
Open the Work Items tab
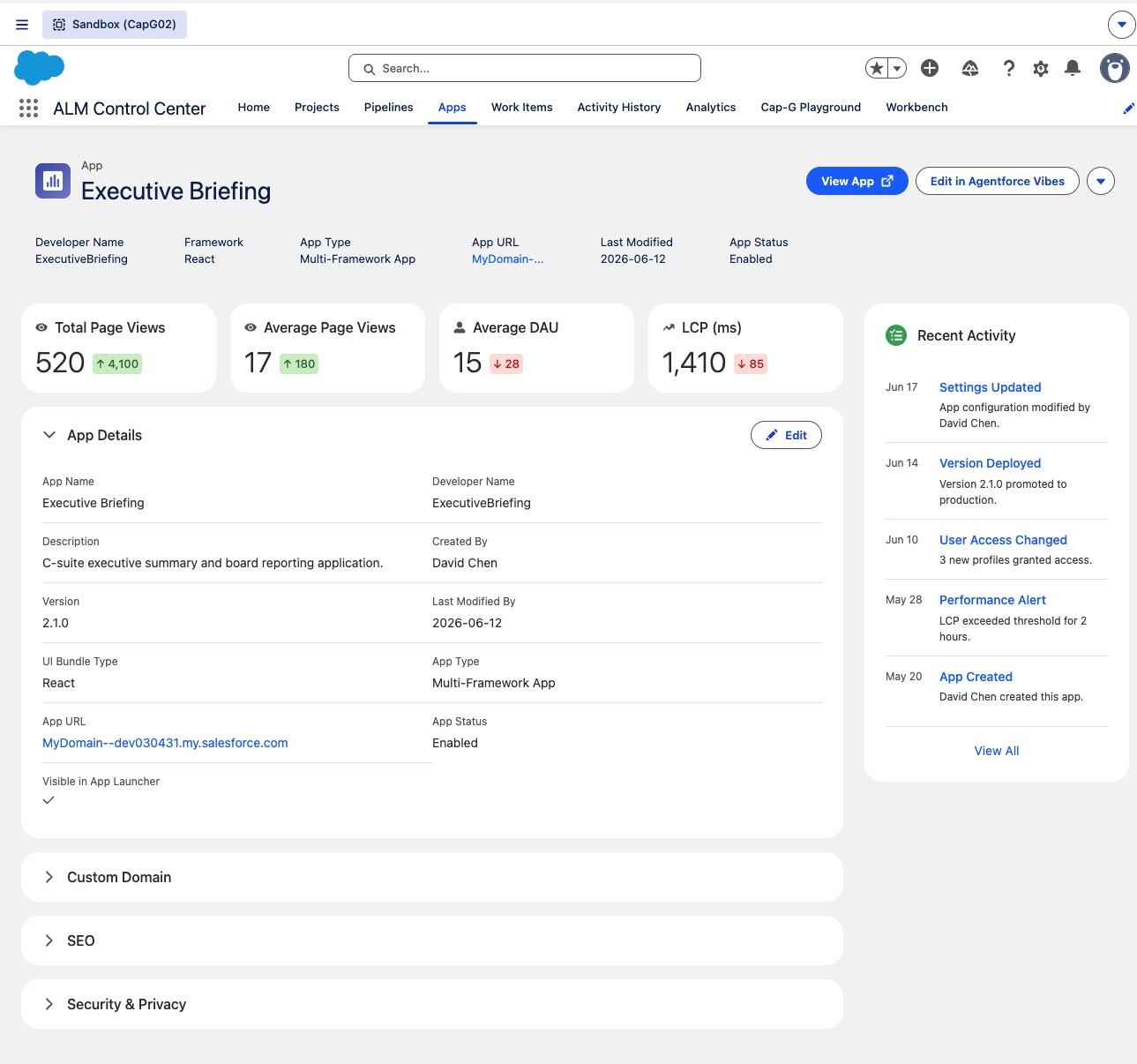point(522,107)
